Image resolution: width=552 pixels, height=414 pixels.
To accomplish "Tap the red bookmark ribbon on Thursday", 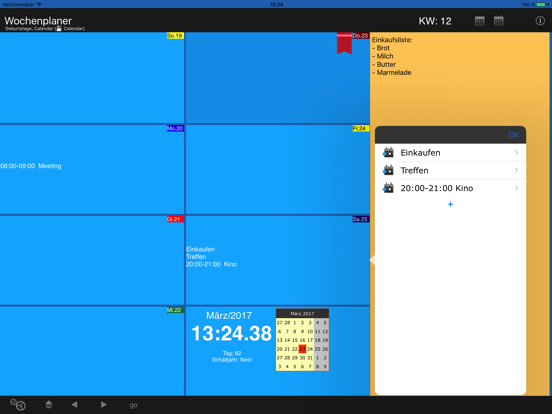I will point(344,43).
